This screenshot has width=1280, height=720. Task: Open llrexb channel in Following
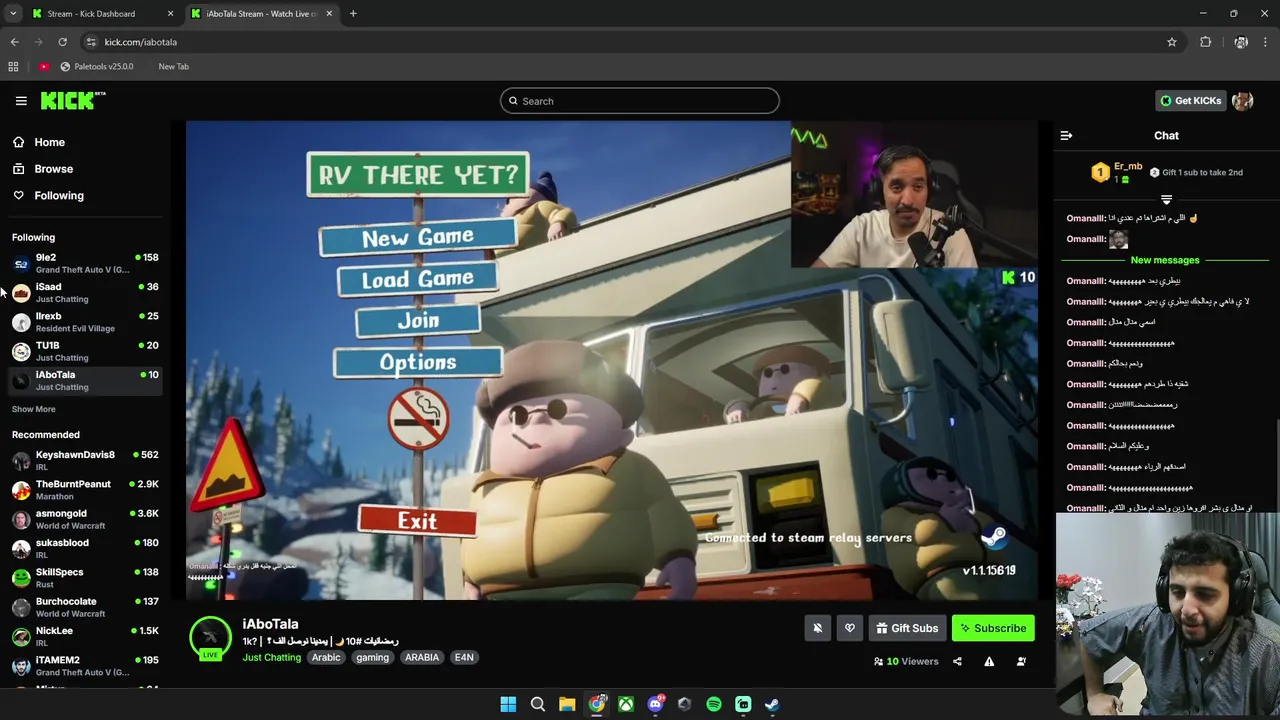pyautogui.click(x=85, y=321)
